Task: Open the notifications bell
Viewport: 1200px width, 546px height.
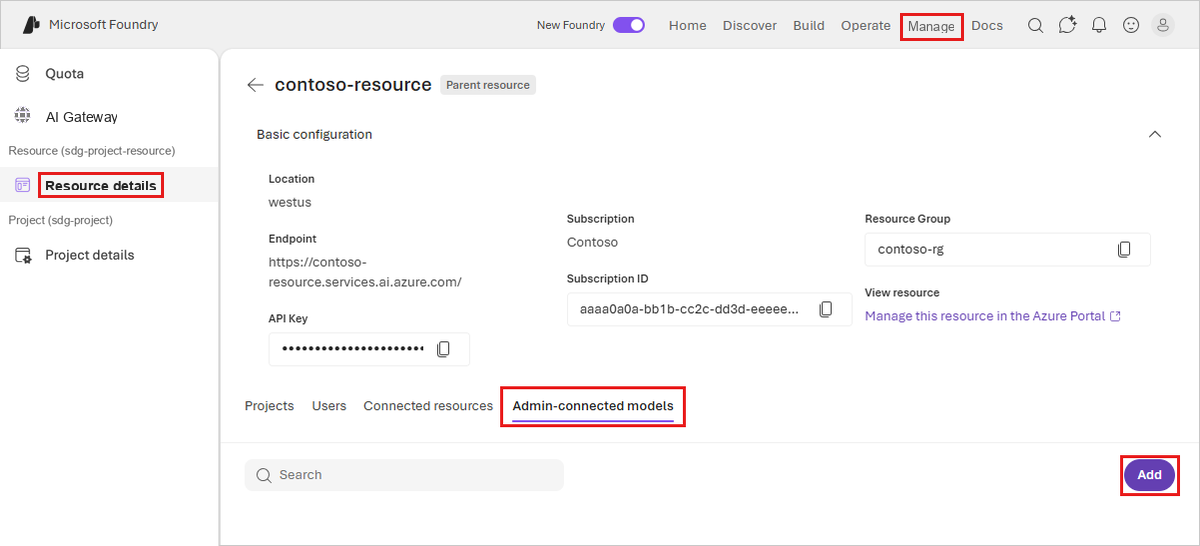Action: 1099,26
